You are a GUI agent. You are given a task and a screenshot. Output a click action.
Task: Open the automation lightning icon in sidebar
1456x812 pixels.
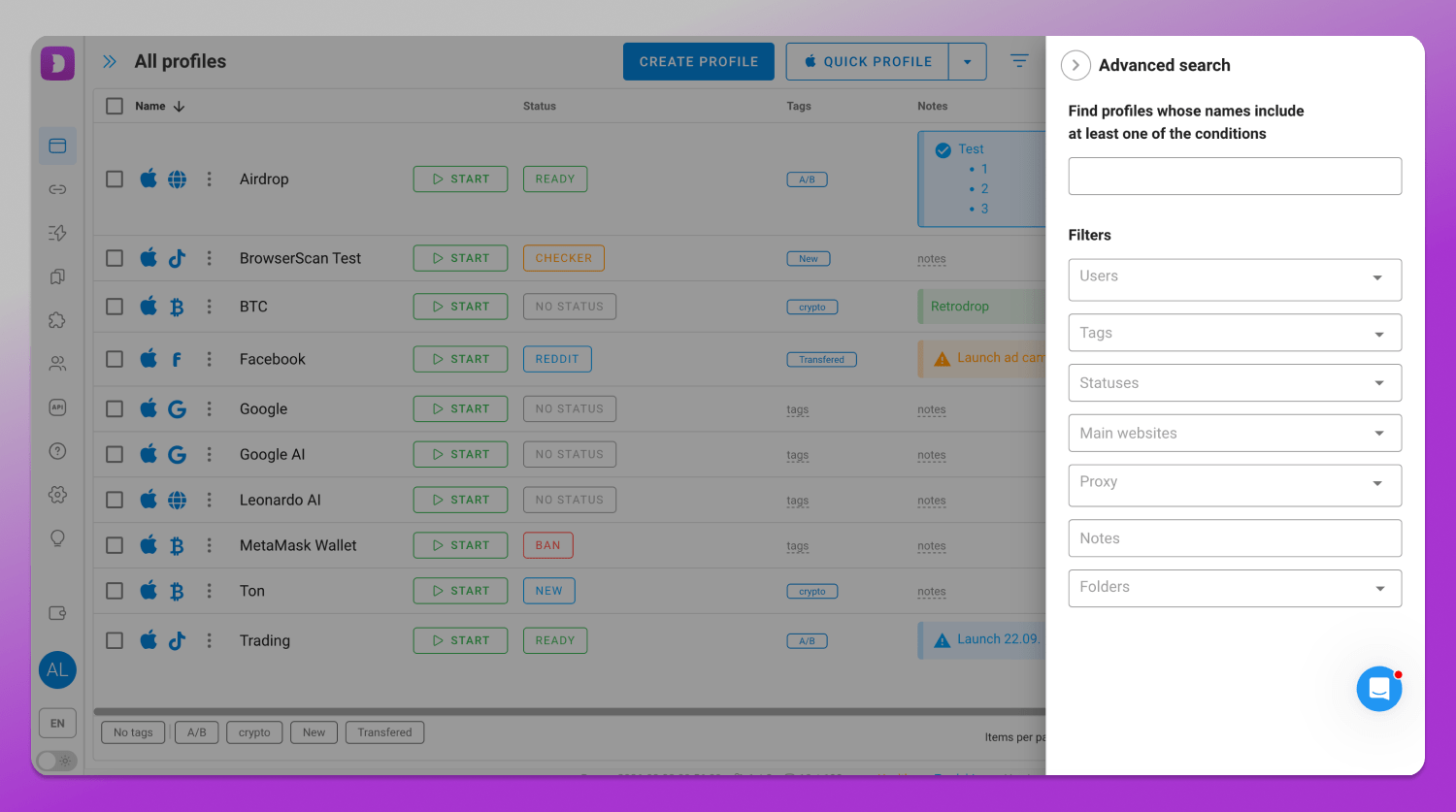click(57, 233)
